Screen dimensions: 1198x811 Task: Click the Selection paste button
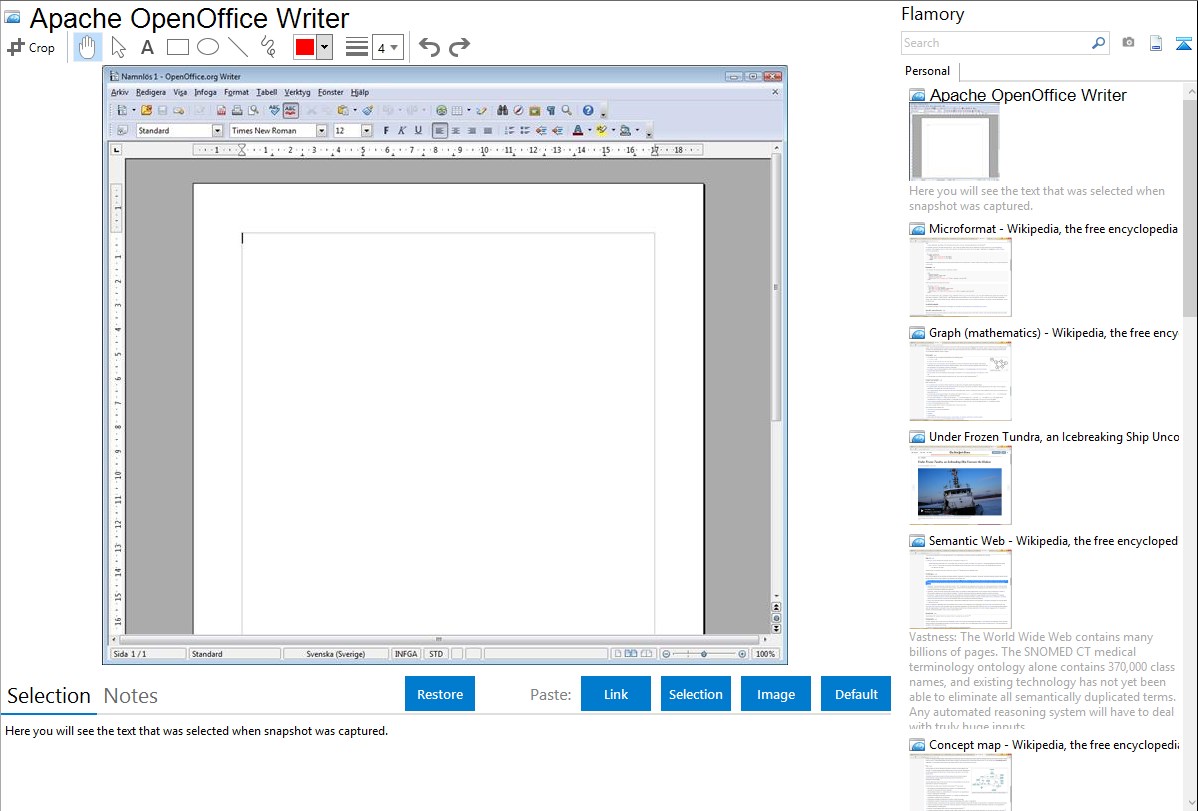pos(695,694)
